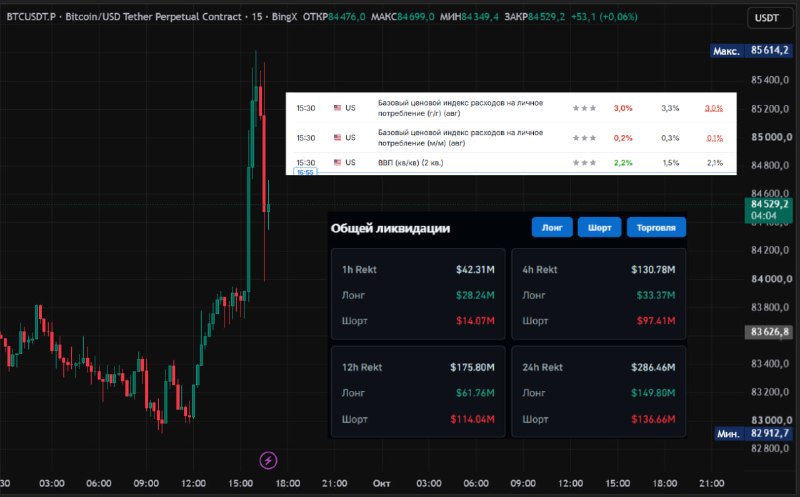Click the ЗАКР close value 84 529,2

click(x=546, y=17)
